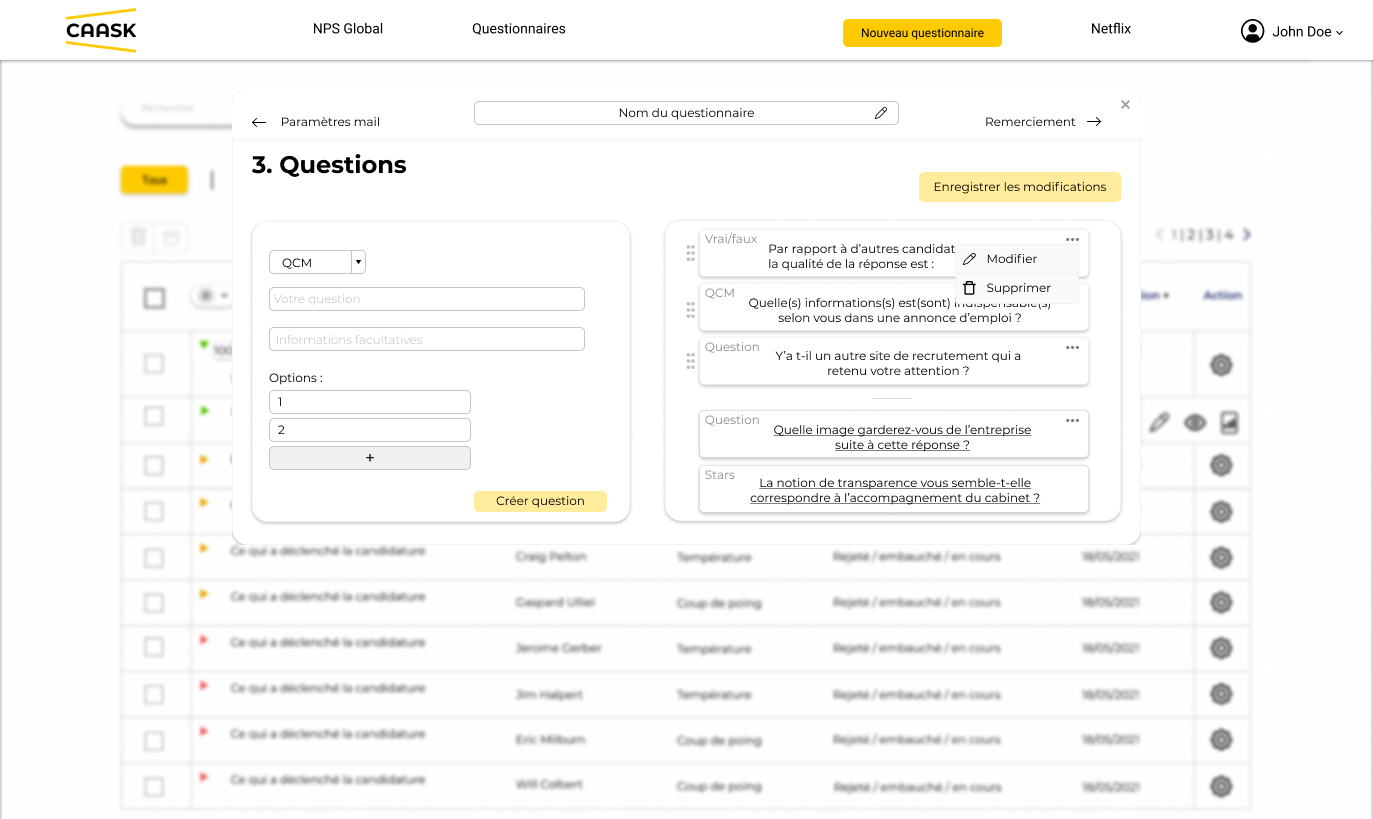Click the trash icon in Supprimer menu entry
Image resolution: width=1373 pixels, height=819 pixels.
tap(969, 288)
